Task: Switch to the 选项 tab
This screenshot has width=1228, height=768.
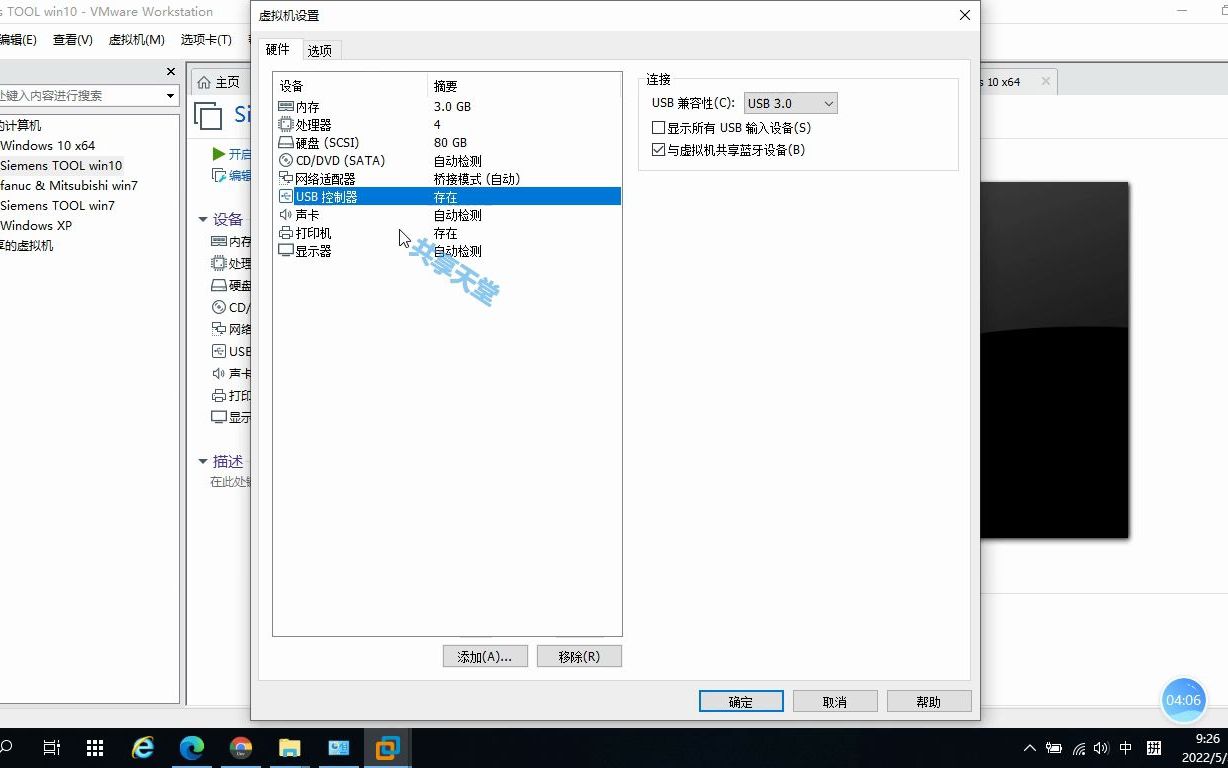Action: (x=320, y=49)
